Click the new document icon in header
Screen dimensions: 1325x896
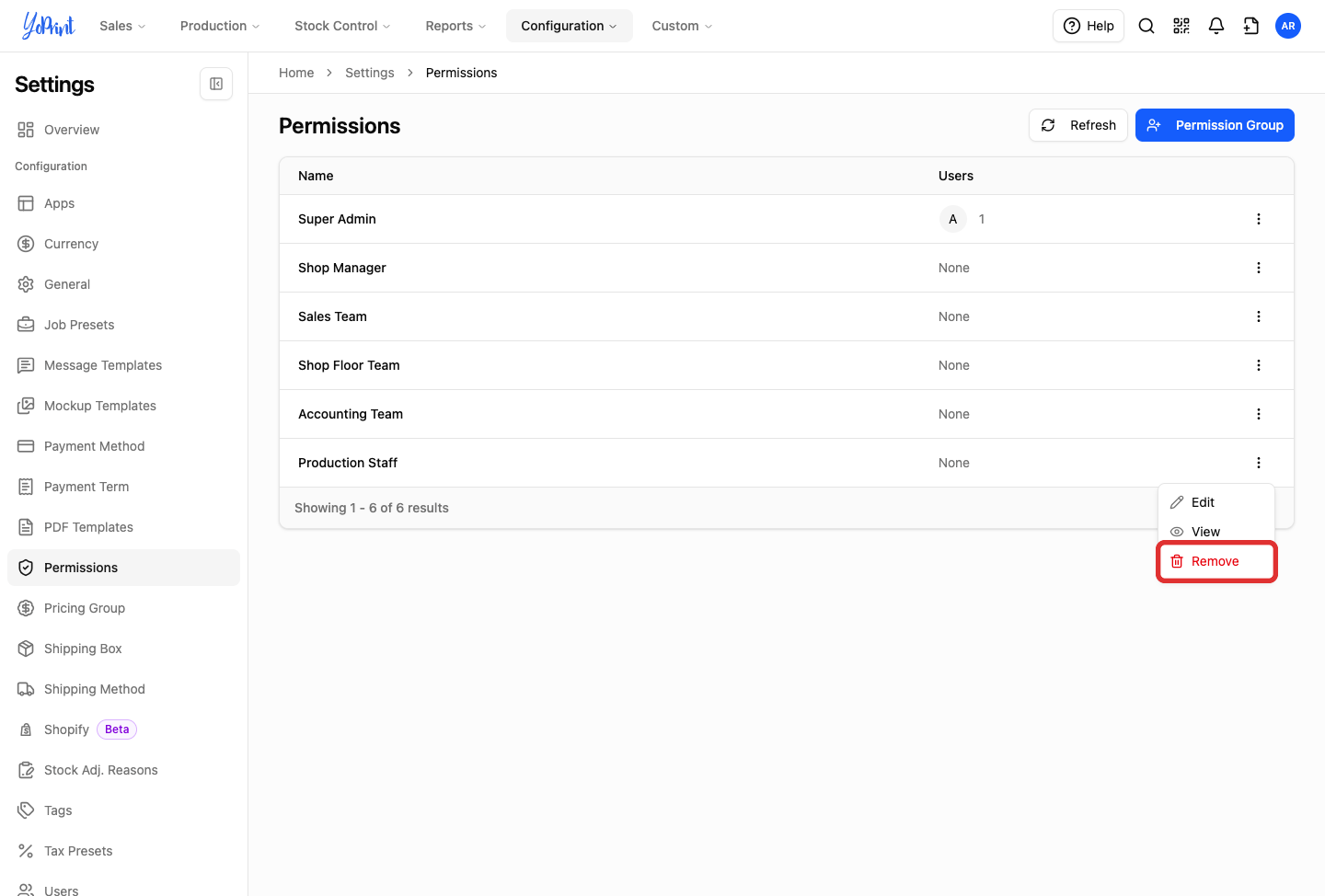tap(1251, 26)
